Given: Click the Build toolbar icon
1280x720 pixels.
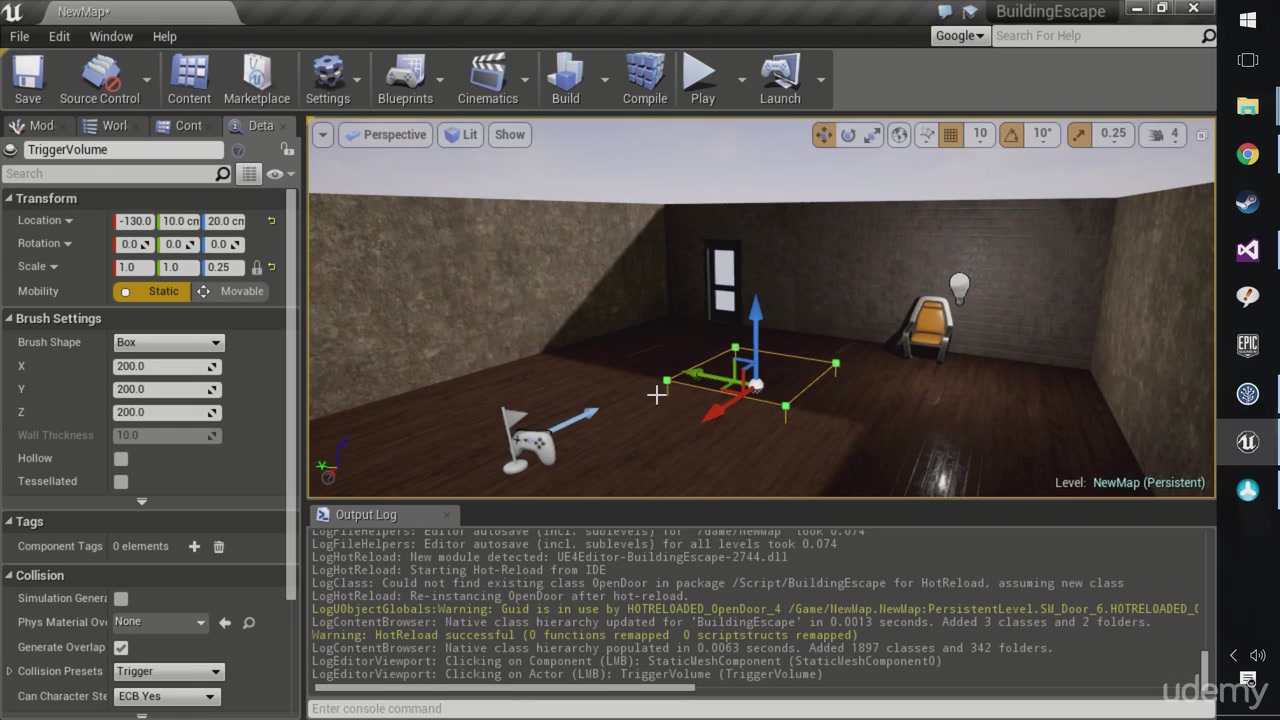Looking at the screenshot, I should [x=566, y=79].
